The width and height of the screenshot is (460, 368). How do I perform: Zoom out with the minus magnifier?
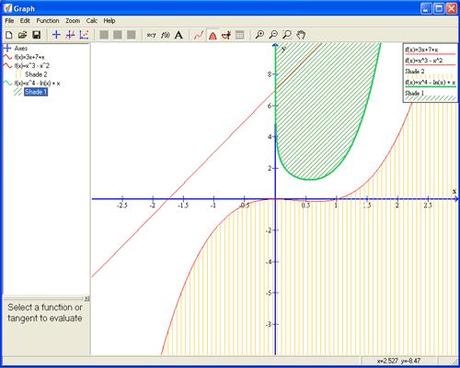[273, 35]
